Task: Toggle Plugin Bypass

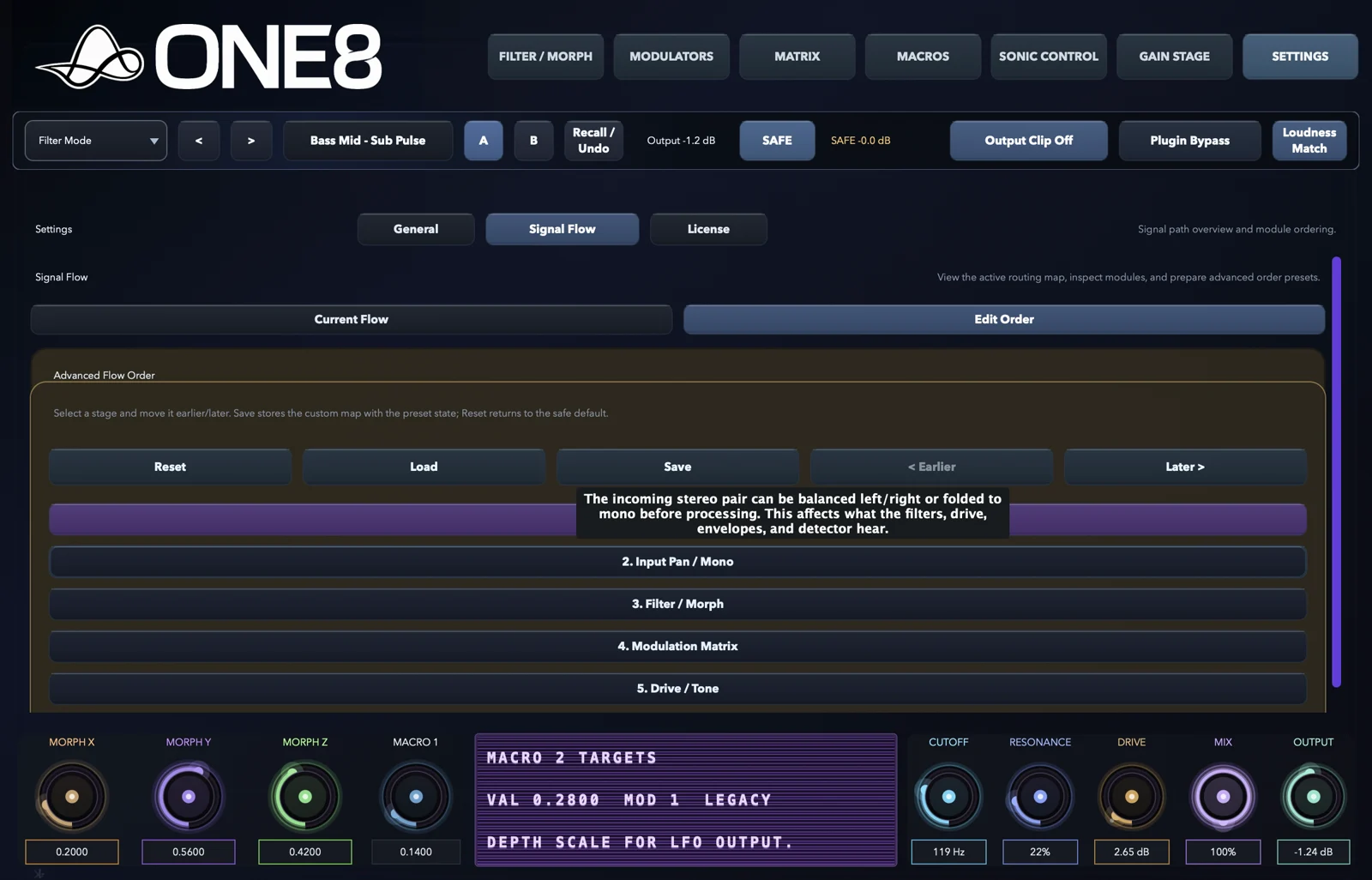Action: click(x=1189, y=141)
